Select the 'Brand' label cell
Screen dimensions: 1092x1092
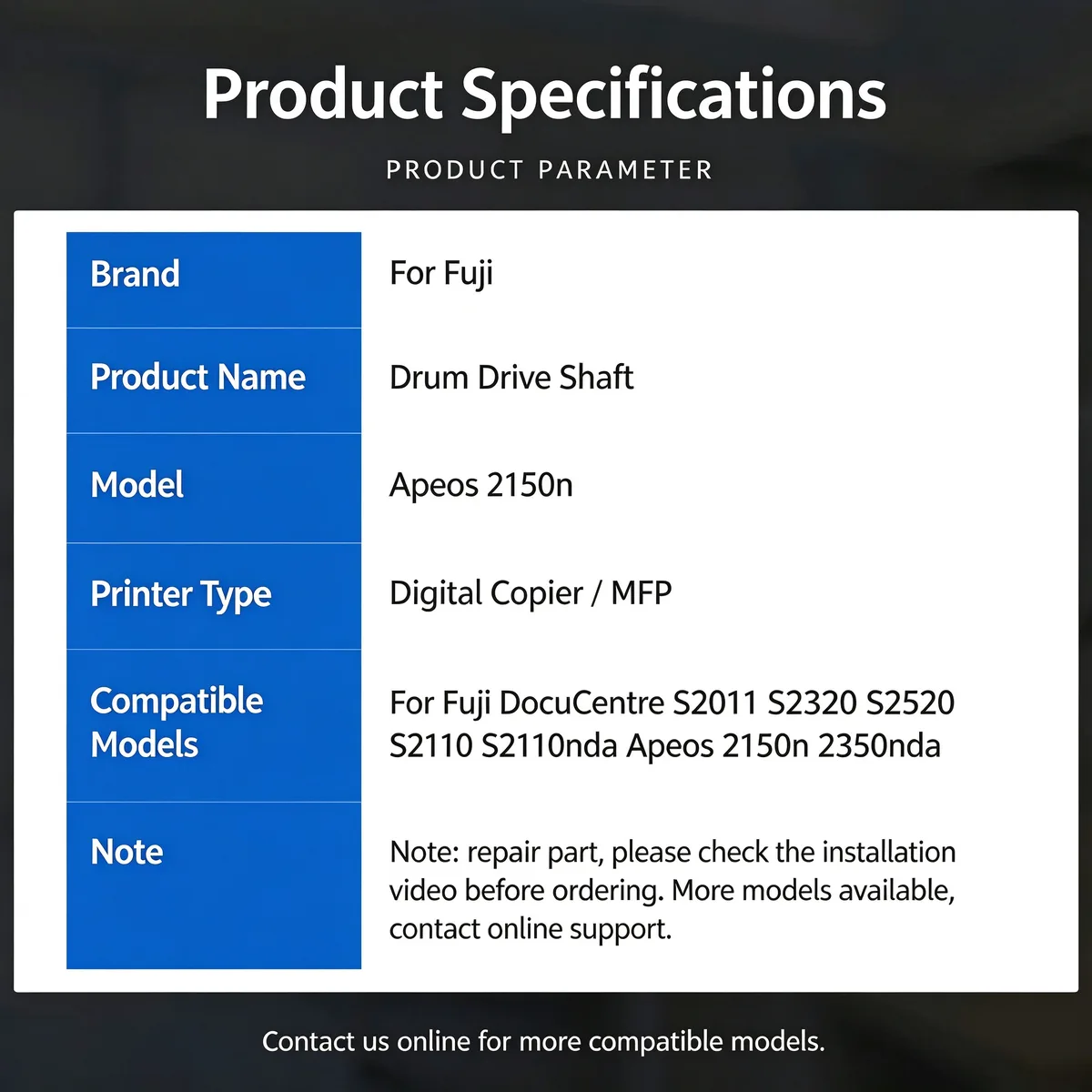coord(214,279)
